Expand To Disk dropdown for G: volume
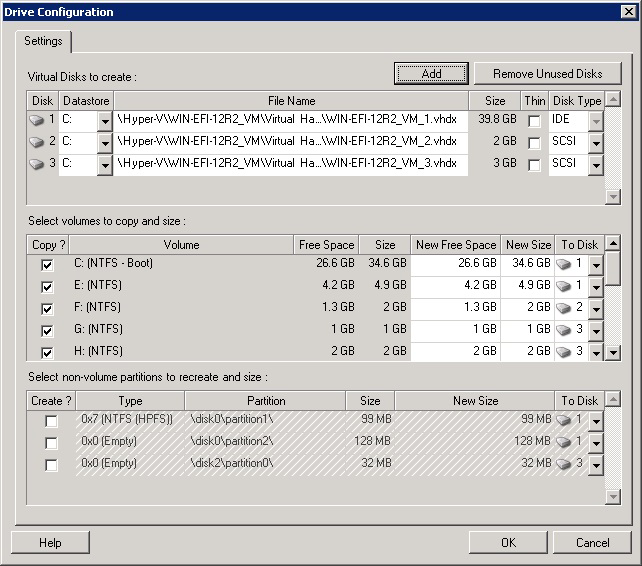 (x=596, y=331)
